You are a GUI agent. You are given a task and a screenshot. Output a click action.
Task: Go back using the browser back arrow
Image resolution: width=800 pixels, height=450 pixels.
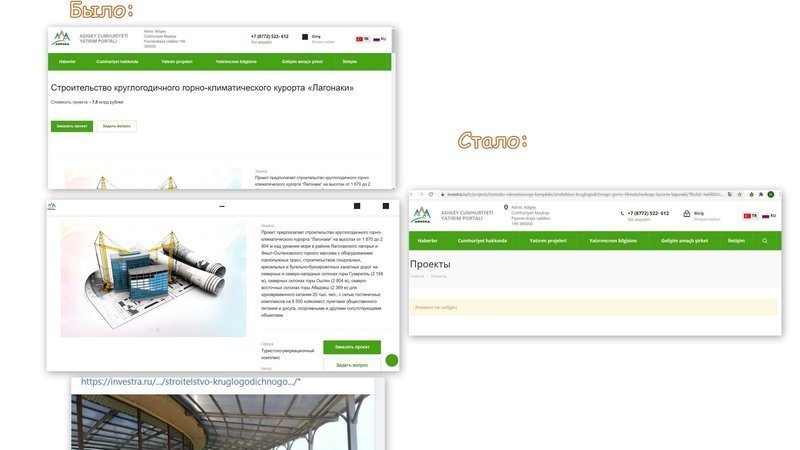click(412, 194)
